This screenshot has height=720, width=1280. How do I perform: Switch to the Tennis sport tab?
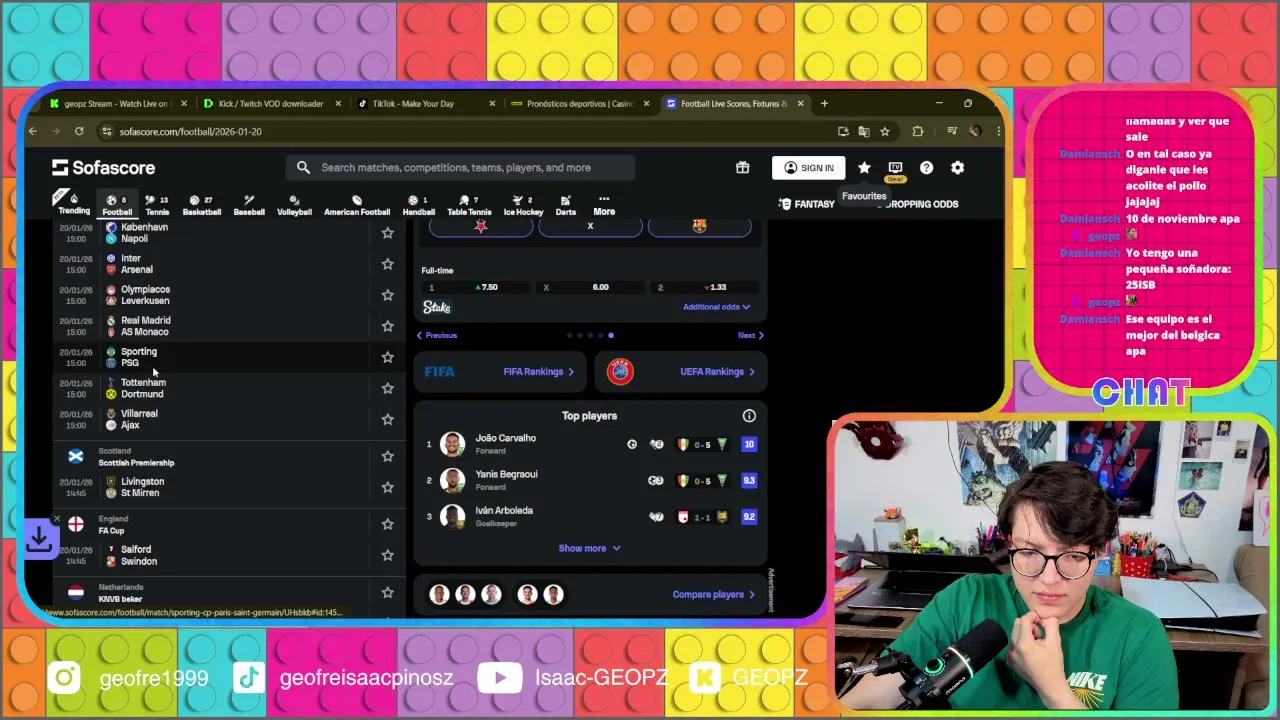pos(157,205)
